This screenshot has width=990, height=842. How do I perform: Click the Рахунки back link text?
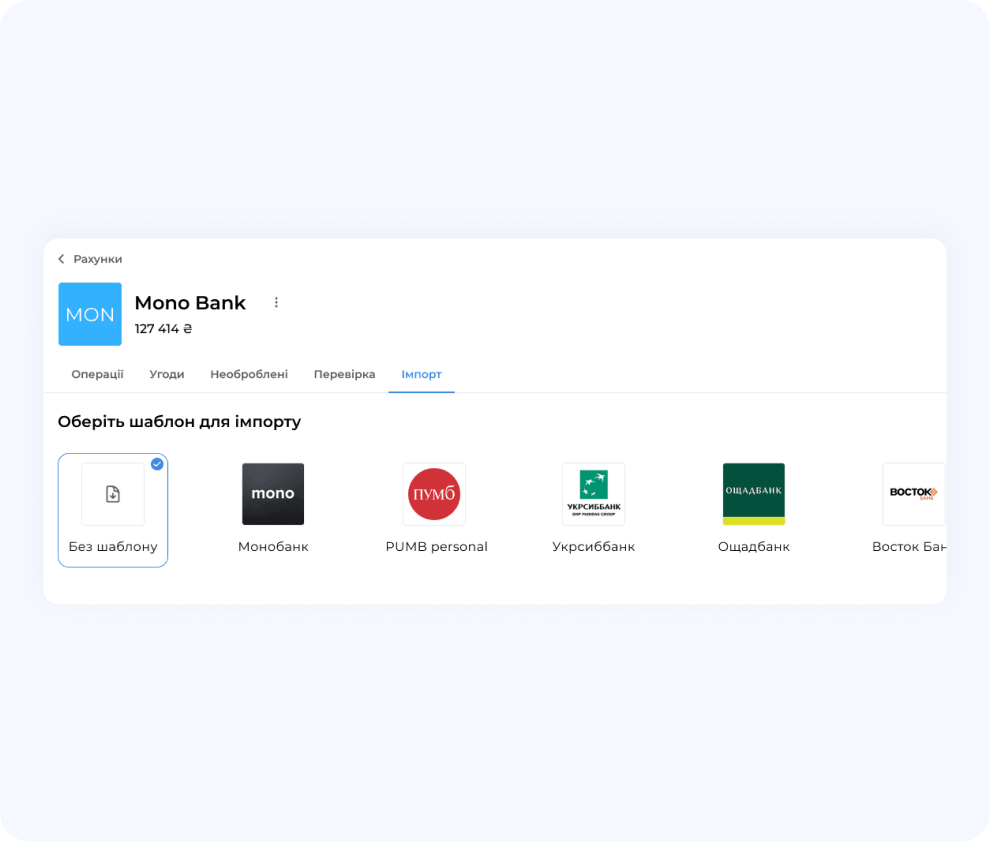(98, 259)
